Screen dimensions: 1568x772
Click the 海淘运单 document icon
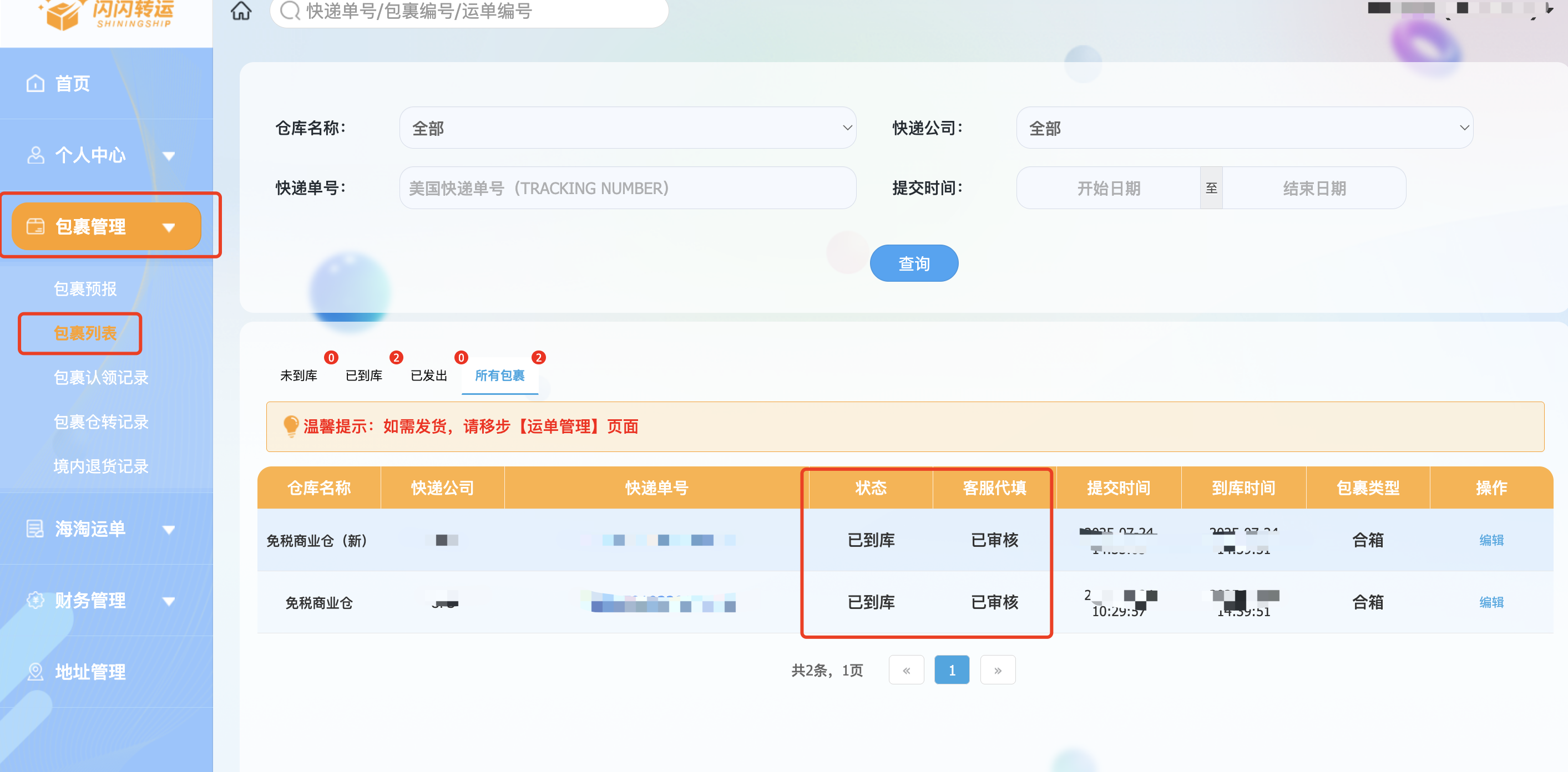pos(36,529)
